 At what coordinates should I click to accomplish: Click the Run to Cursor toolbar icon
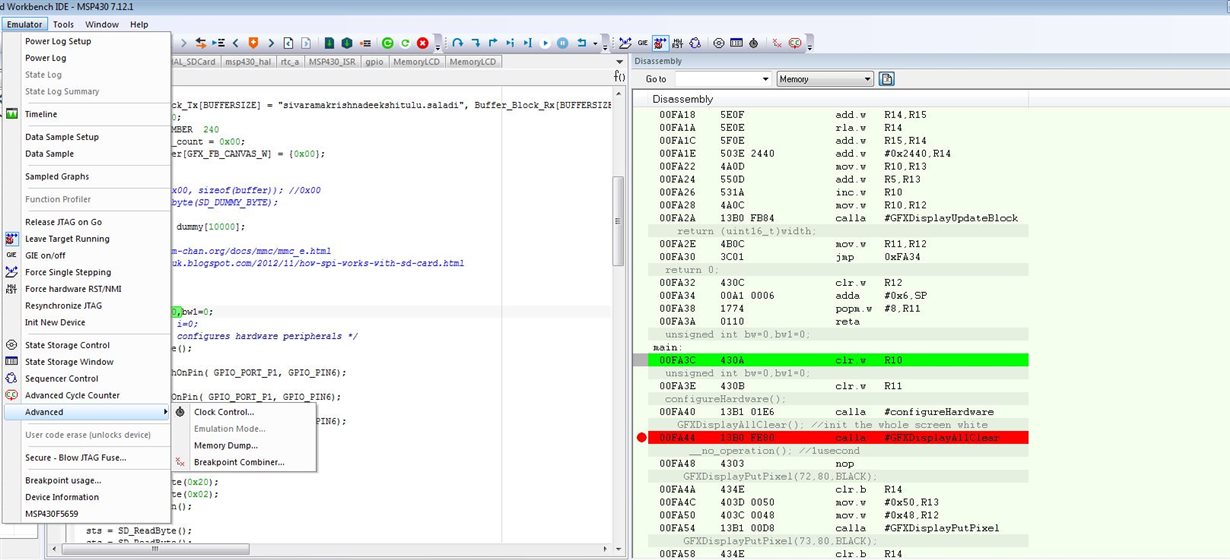[528, 43]
